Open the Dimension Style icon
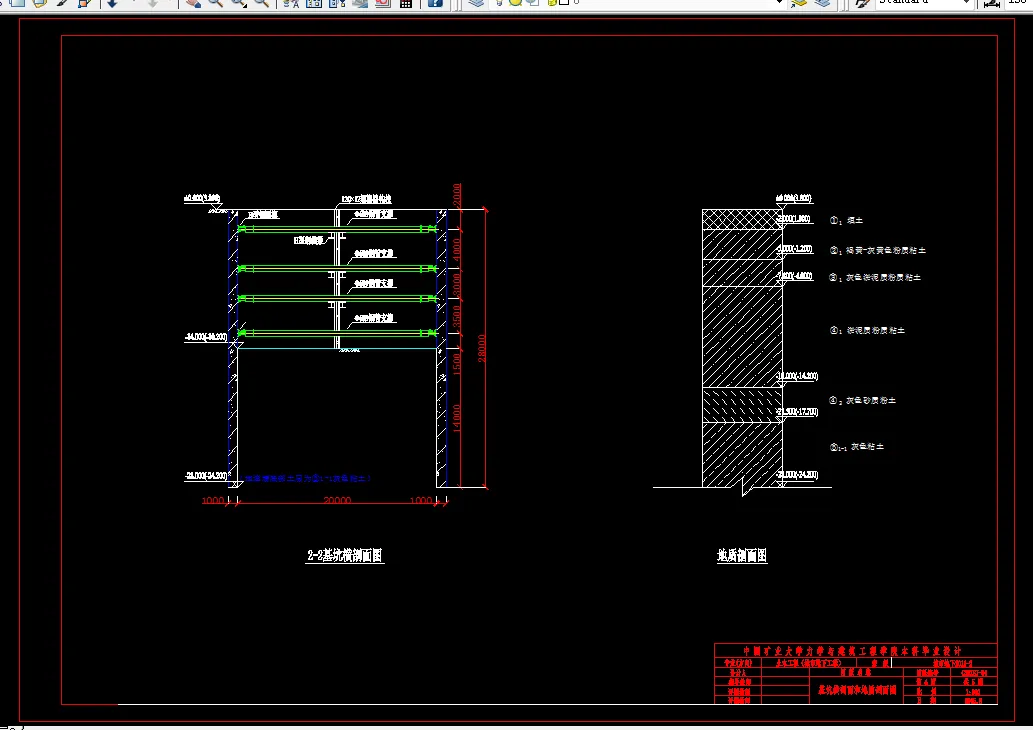The image size is (1033, 730). [x=991, y=3]
